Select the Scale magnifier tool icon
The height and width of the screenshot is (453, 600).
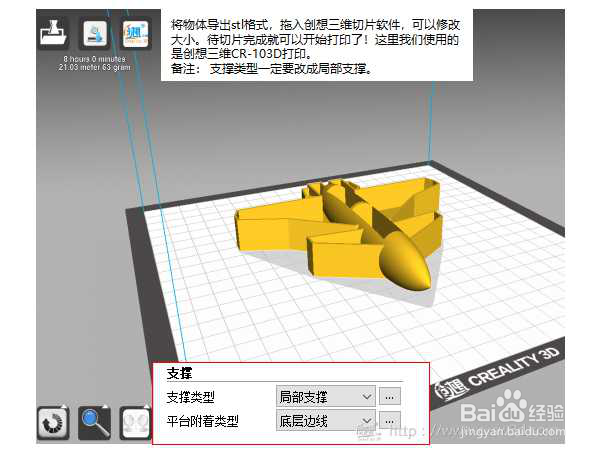point(95,423)
